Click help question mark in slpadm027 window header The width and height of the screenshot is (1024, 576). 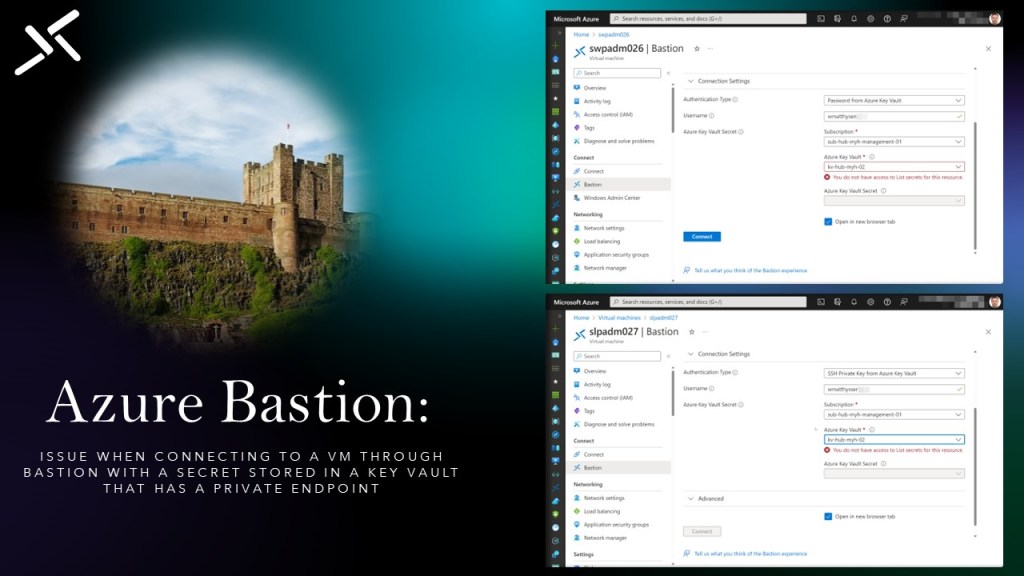(x=887, y=301)
